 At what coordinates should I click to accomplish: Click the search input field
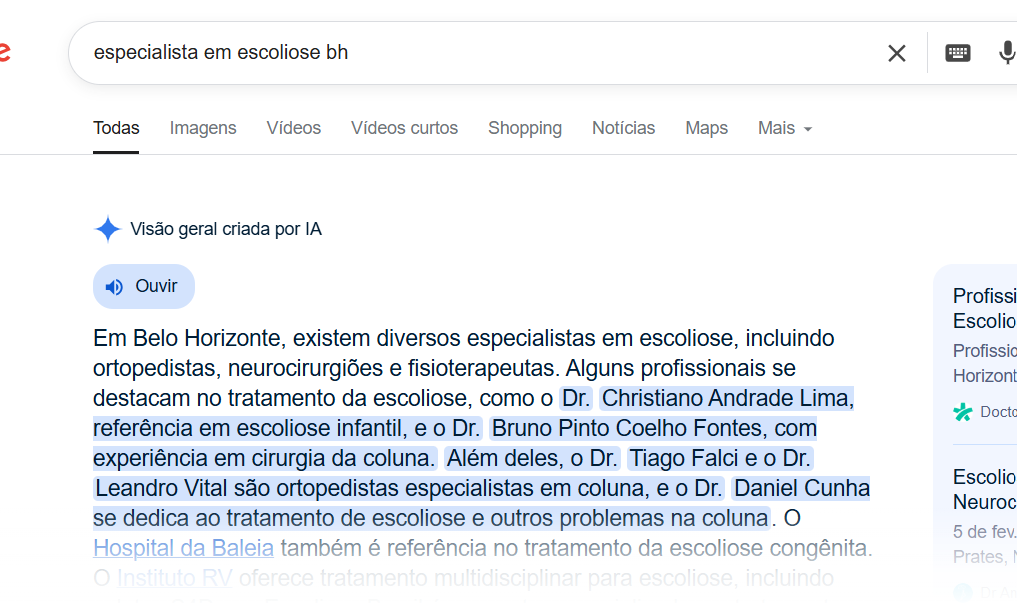click(x=480, y=53)
